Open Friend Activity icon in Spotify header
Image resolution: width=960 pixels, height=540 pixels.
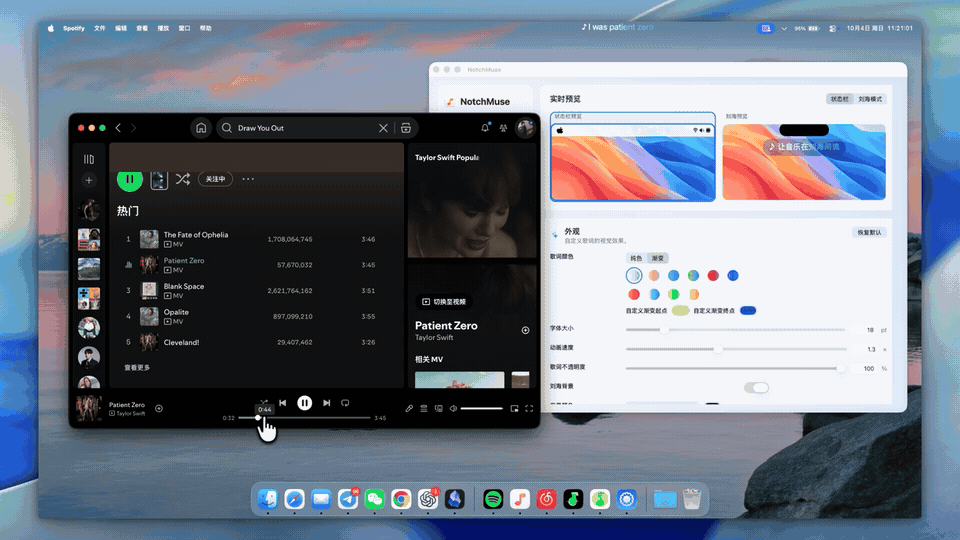pos(503,128)
